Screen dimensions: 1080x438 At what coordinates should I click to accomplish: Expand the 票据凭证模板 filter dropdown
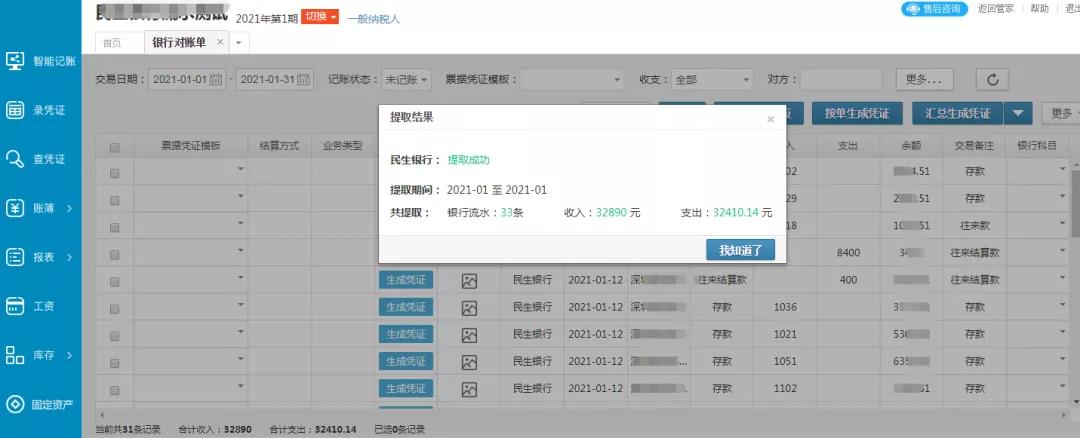pos(570,80)
